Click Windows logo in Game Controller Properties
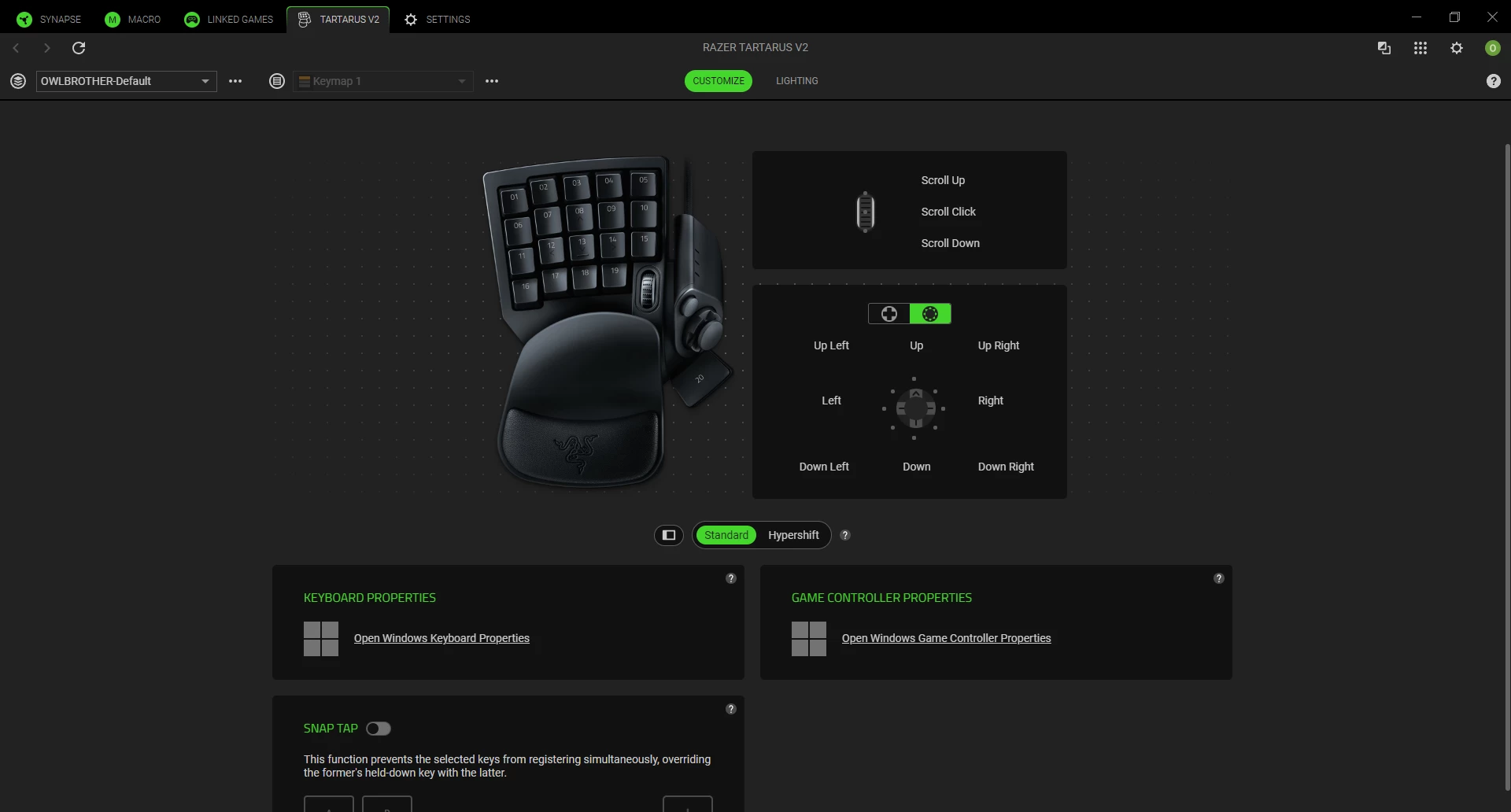The width and height of the screenshot is (1511, 812). click(x=809, y=639)
